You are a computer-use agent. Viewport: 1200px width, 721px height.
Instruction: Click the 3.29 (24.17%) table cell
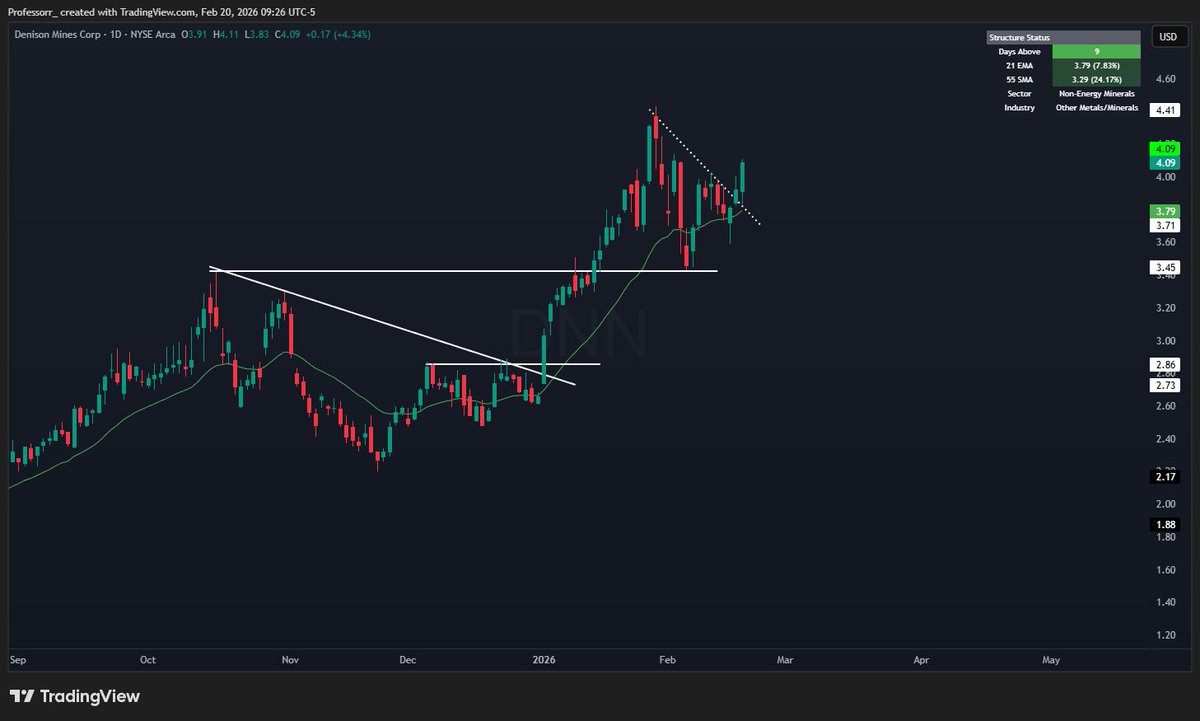pos(1097,78)
